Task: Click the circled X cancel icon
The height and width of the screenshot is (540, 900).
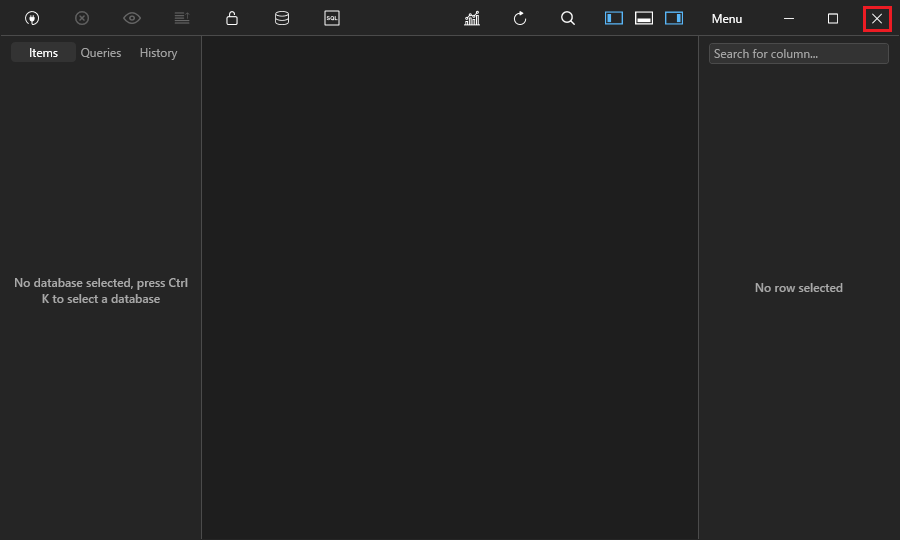Action: [x=82, y=18]
